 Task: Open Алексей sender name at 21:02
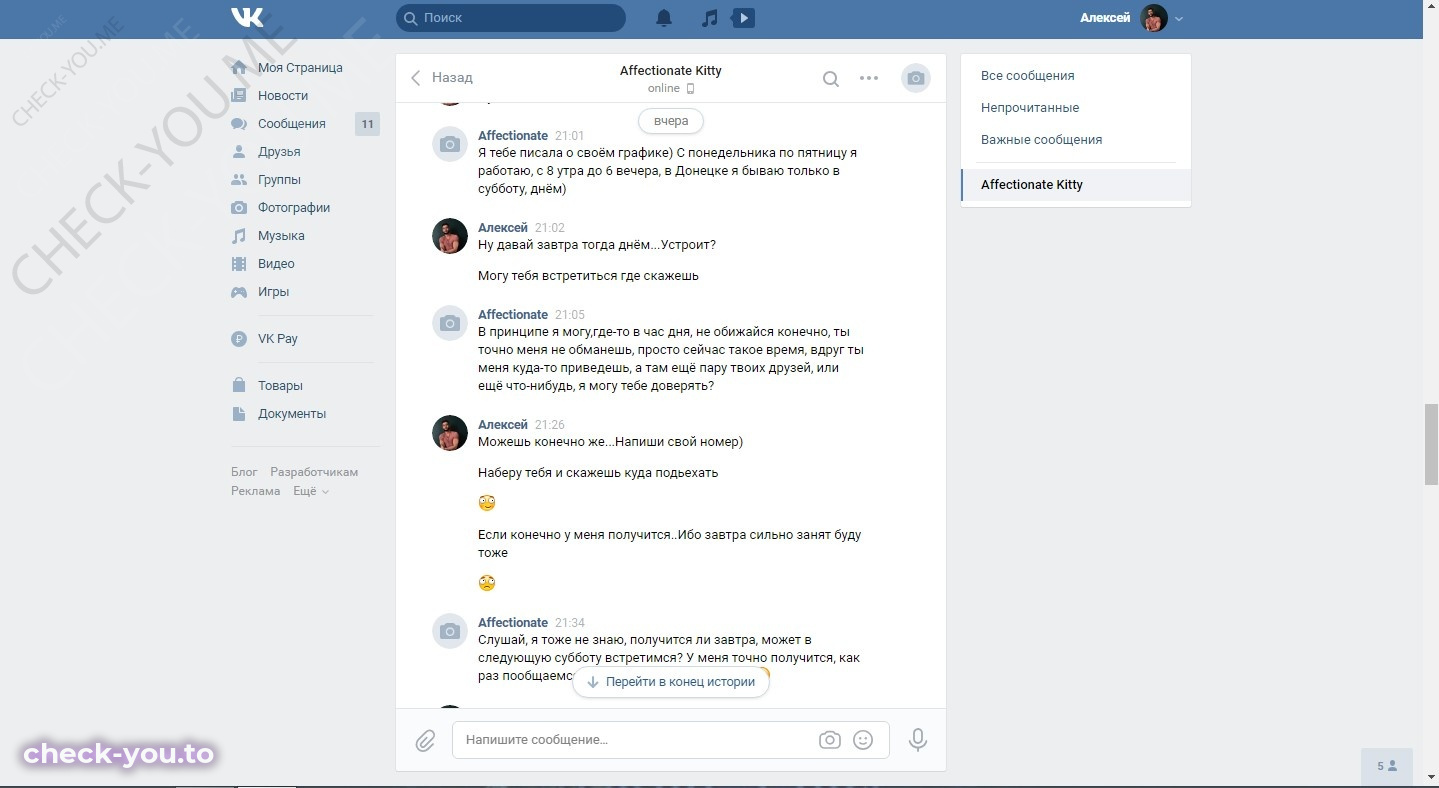(x=503, y=228)
